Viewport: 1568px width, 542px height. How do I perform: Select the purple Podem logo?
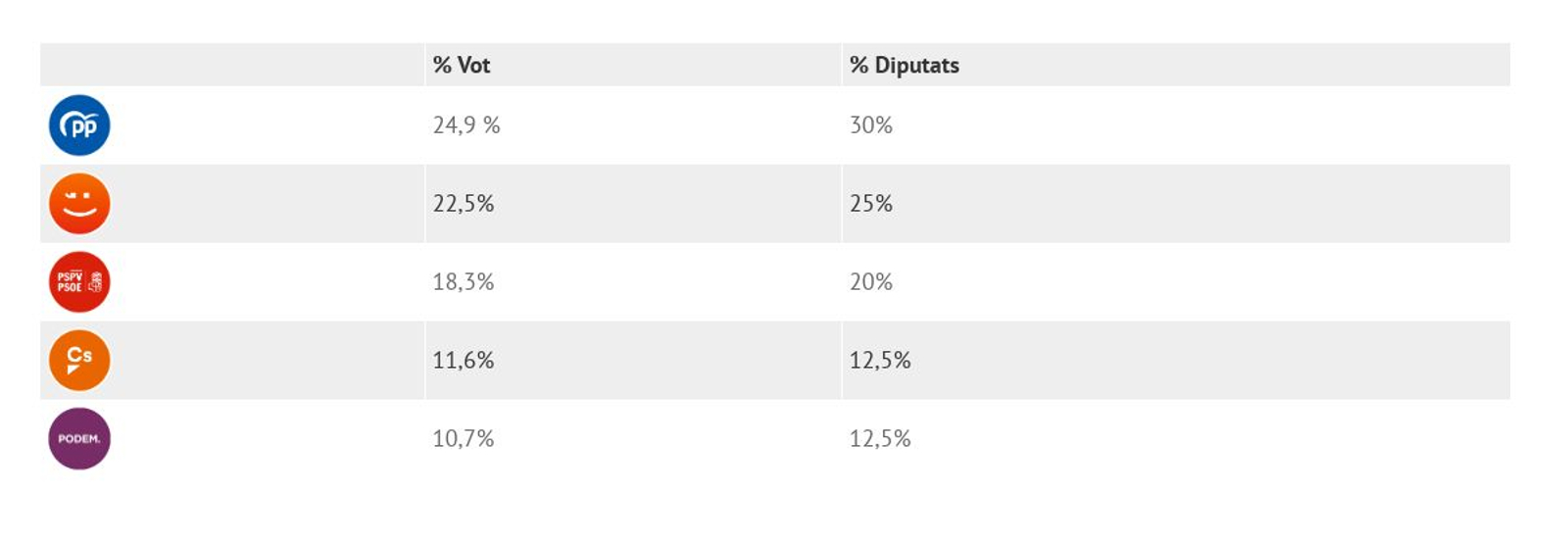point(79,439)
